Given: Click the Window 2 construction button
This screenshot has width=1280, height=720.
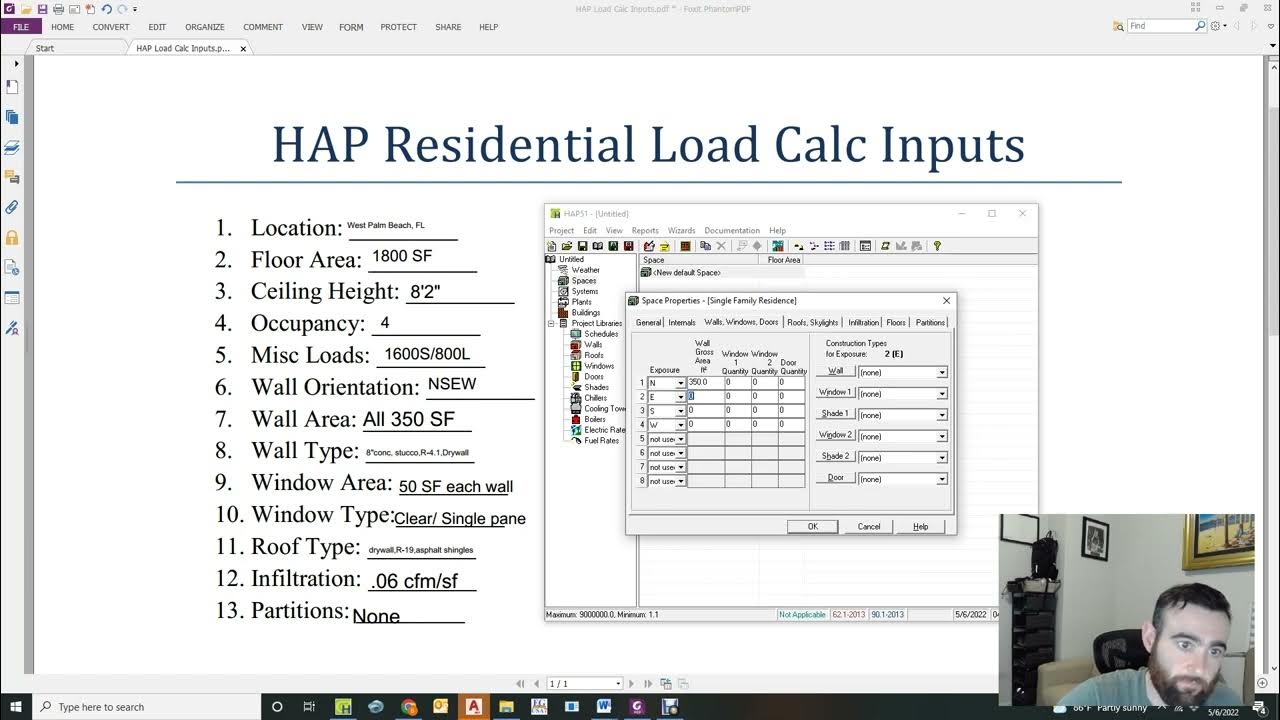Looking at the screenshot, I should [836, 435].
